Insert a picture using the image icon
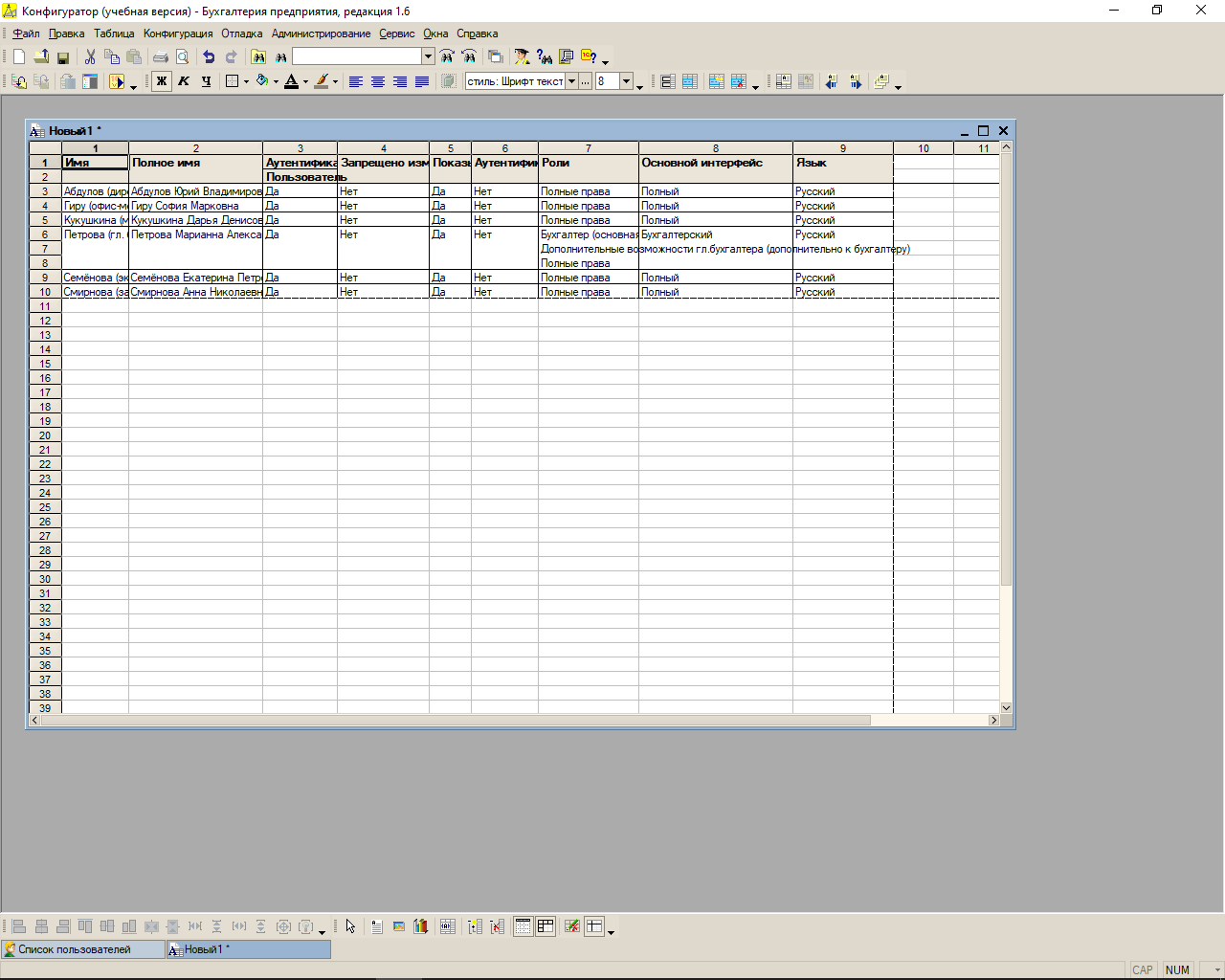 pos(399,926)
